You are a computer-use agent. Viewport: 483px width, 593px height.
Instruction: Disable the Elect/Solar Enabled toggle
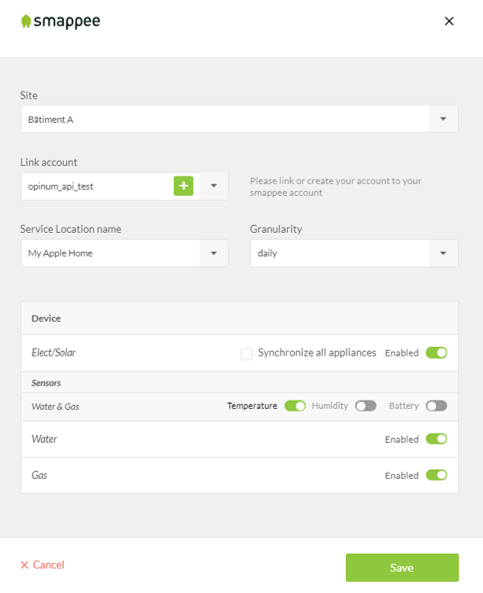436,352
